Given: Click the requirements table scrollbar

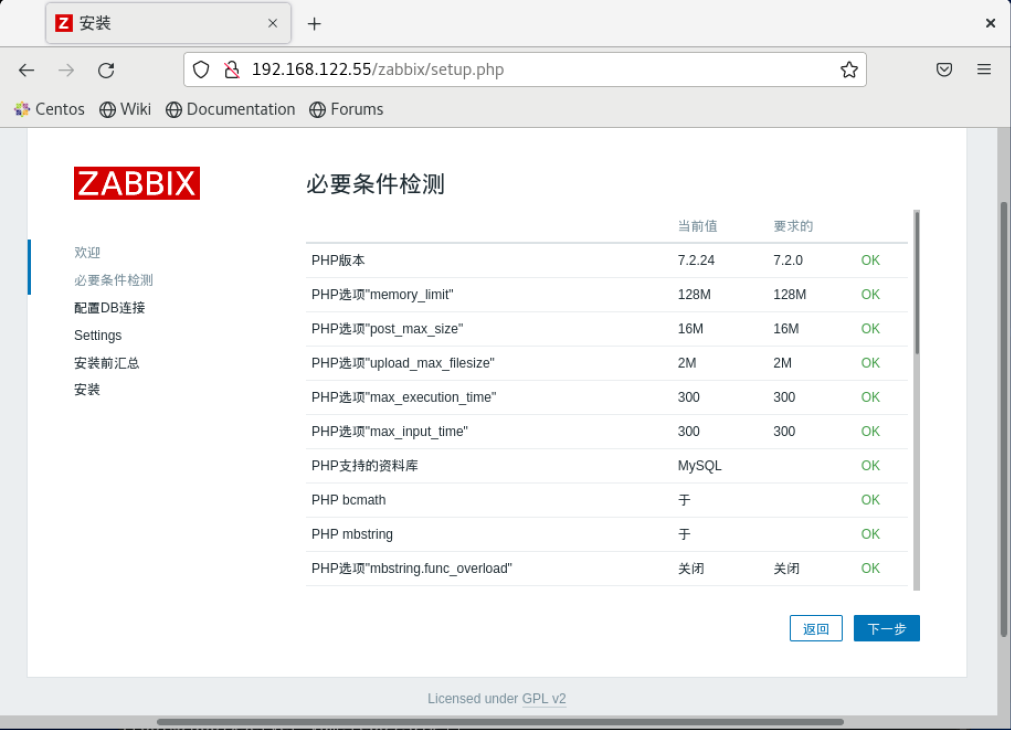Looking at the screenshot, I should pos(917,282).
